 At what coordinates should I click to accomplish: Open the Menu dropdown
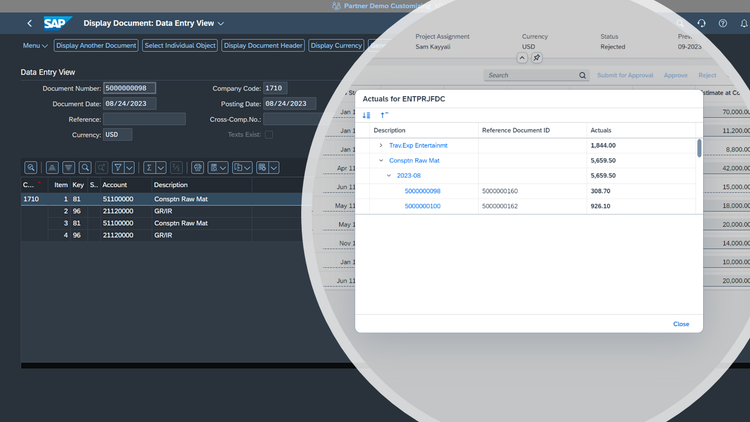point(35,45)
